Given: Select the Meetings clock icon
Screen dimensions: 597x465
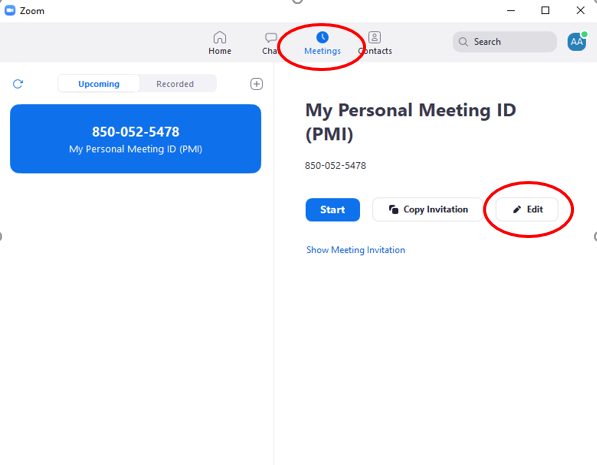Looking at the screenshot, I should click(322, 37).
